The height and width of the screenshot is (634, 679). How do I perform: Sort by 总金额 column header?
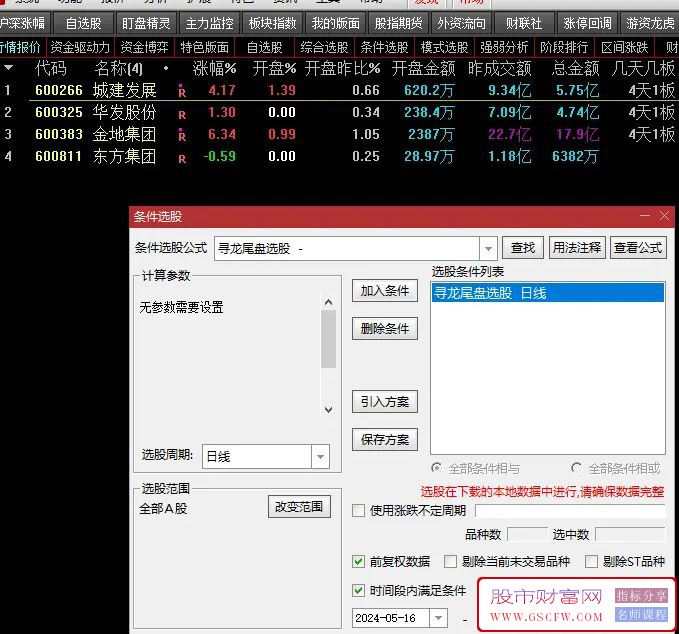(576, 68)
